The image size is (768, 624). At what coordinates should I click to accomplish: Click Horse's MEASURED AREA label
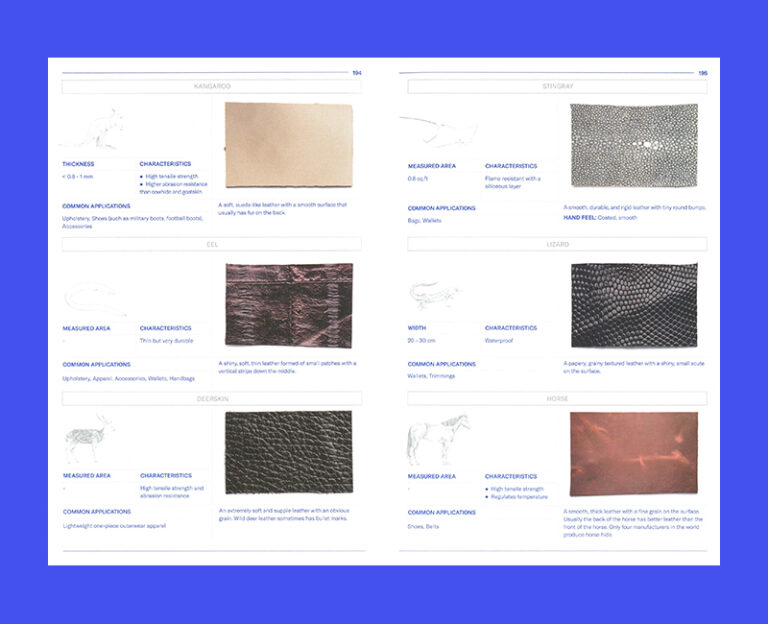[432, 477]
